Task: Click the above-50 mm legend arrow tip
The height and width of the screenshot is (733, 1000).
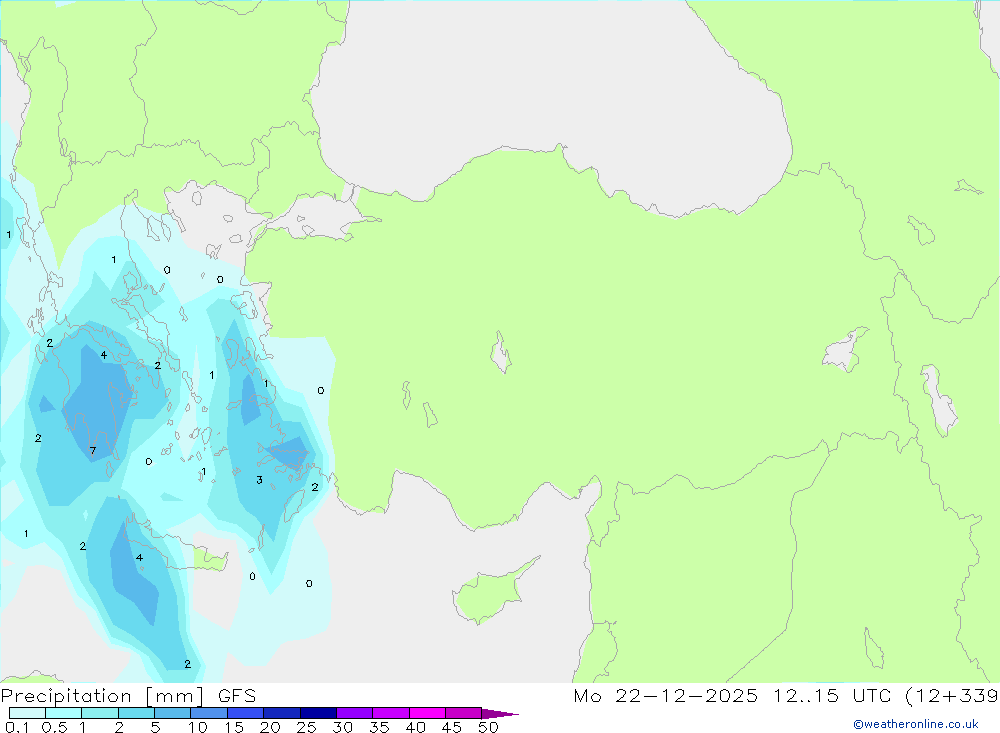Action: 501,714
